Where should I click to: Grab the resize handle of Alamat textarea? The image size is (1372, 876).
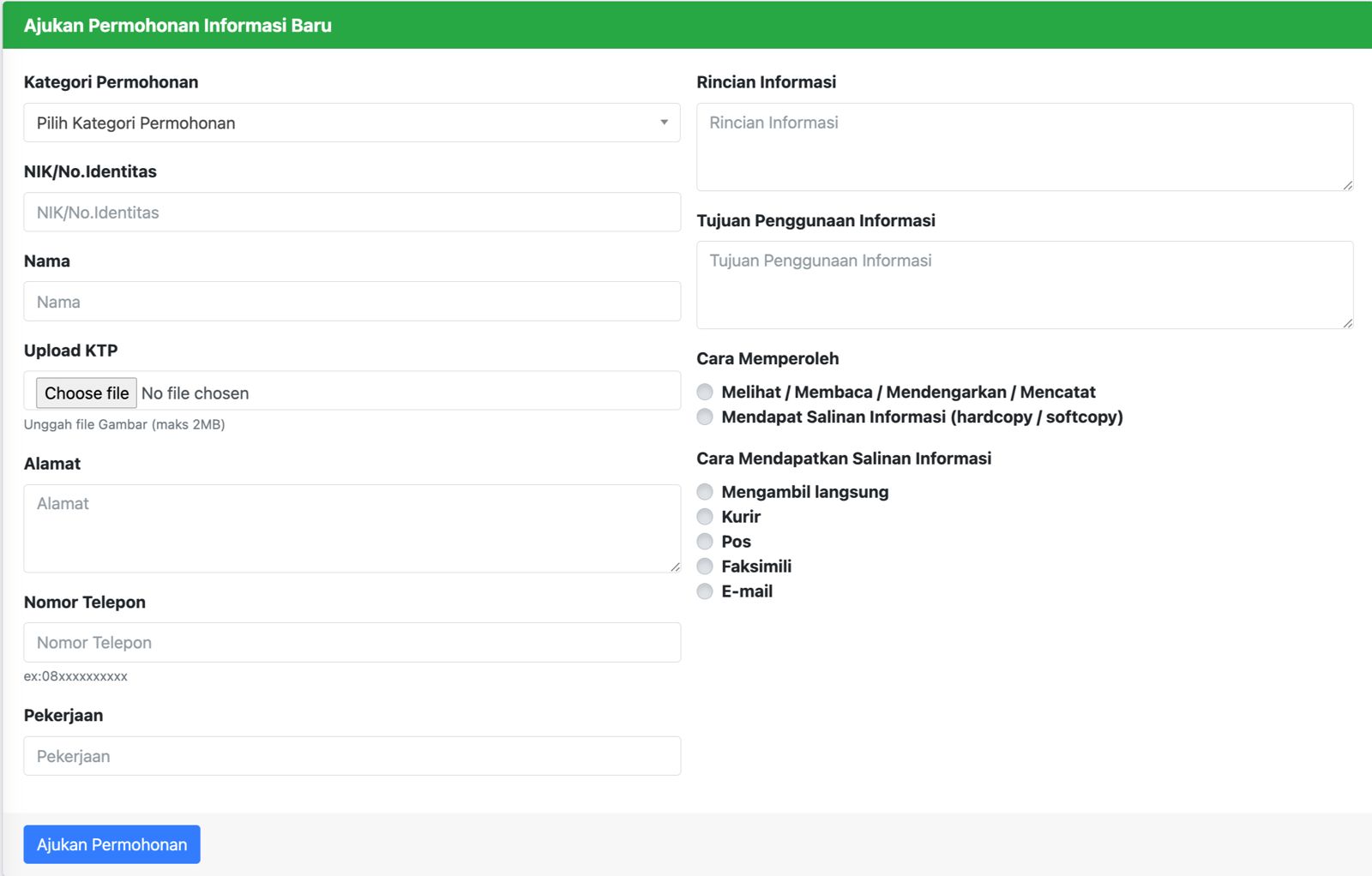click(675, 567)
